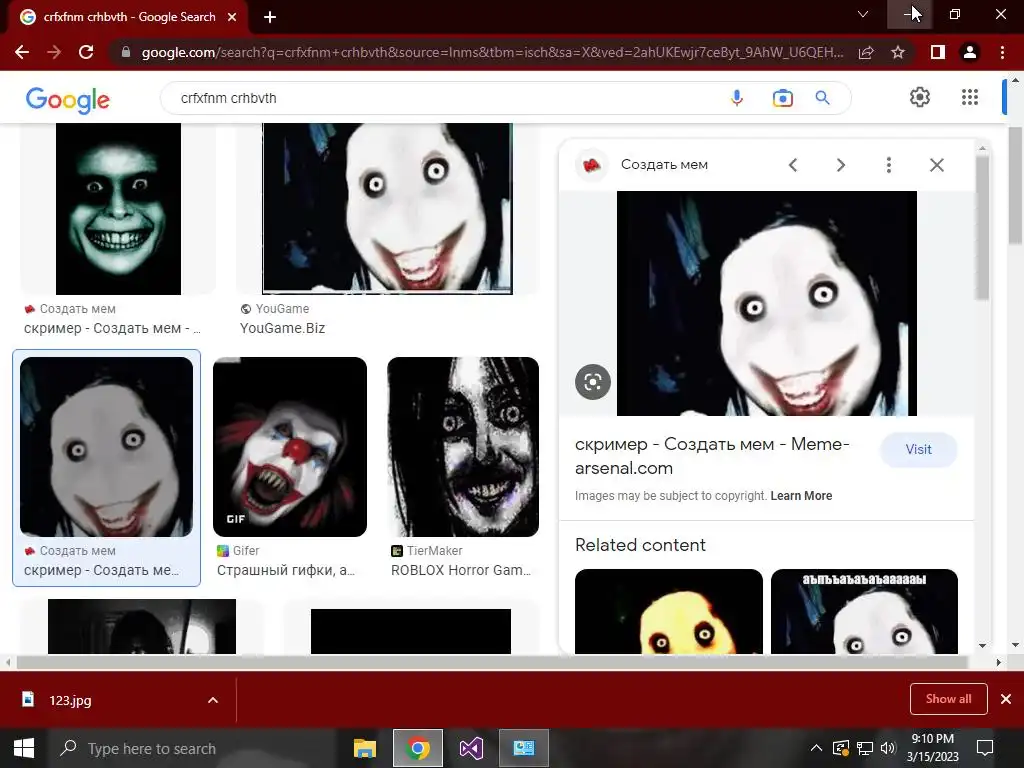1024x768 pixels.
Task: Open File Explorer from taskbar
Action: pyautogui.click(x=365, y=748)
